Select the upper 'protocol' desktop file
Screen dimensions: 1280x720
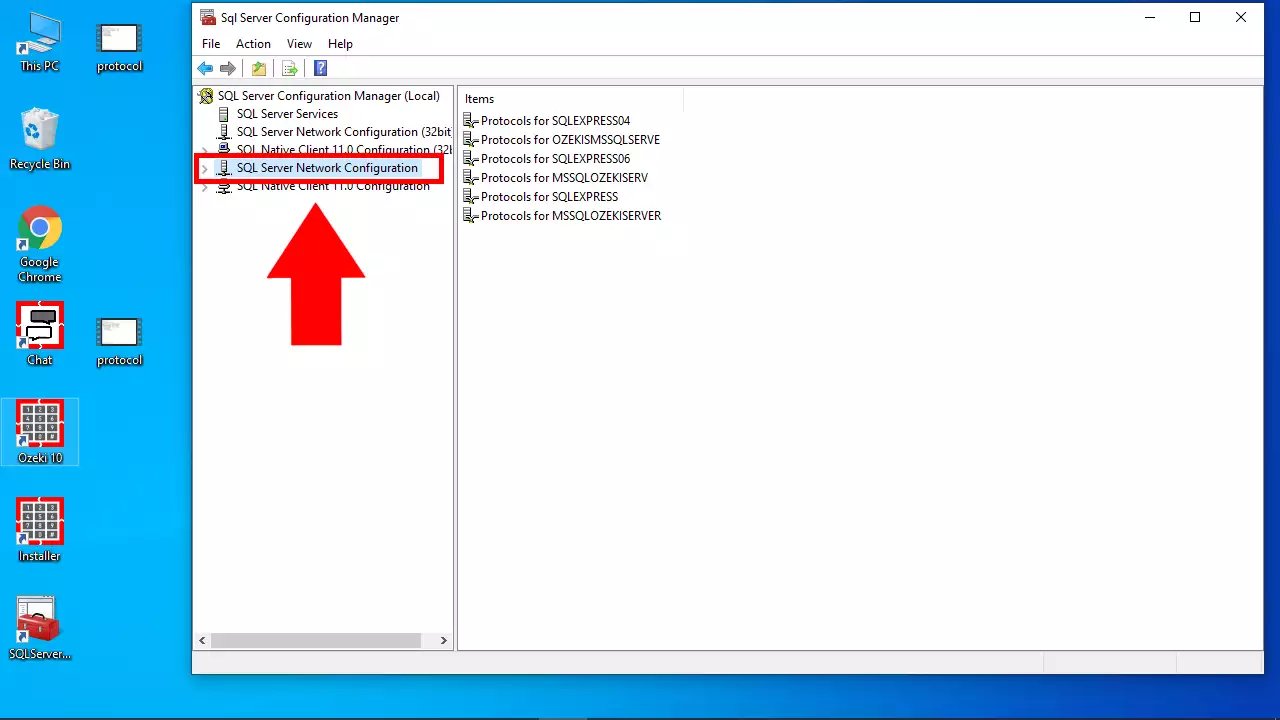click(119, 48)
